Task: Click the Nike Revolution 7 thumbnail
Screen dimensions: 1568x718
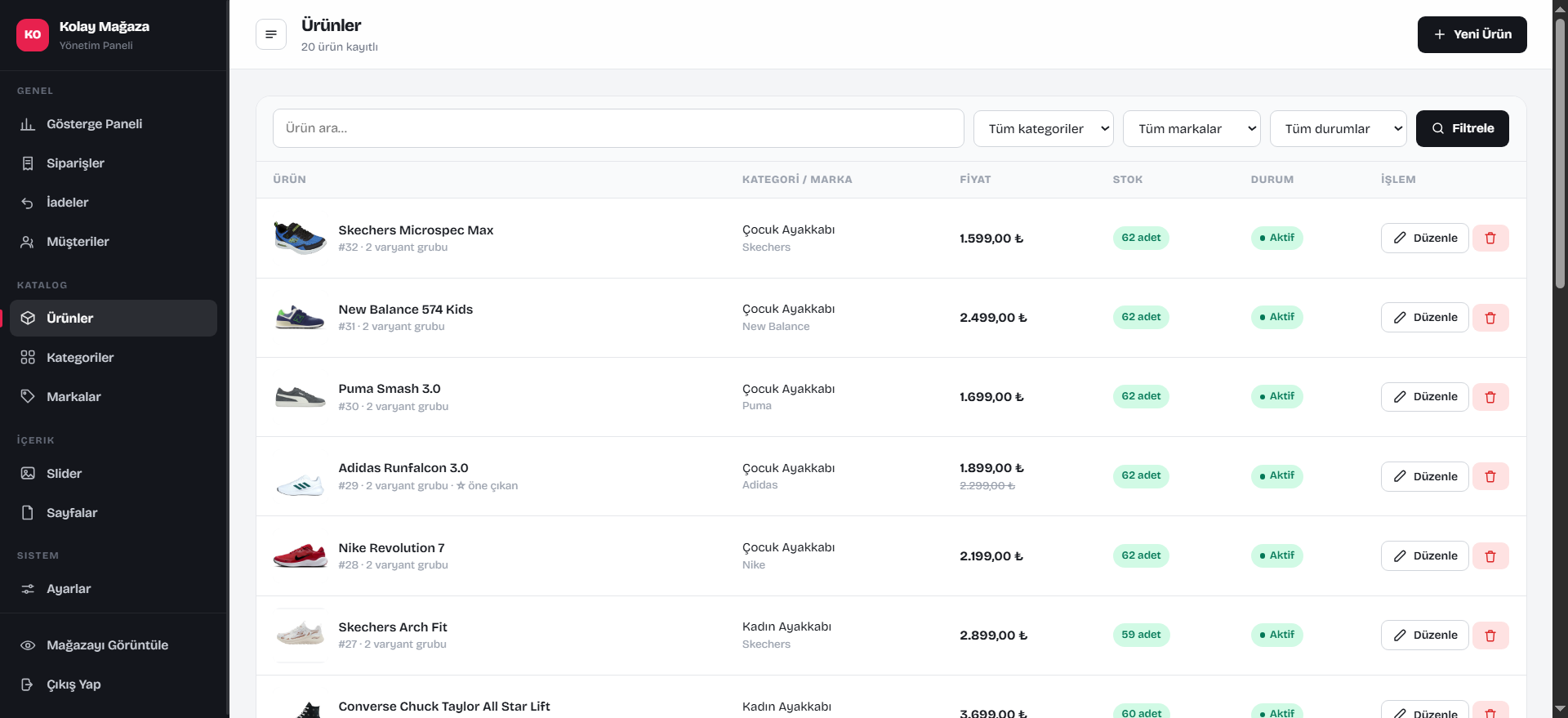Action: tap(300, 556)
